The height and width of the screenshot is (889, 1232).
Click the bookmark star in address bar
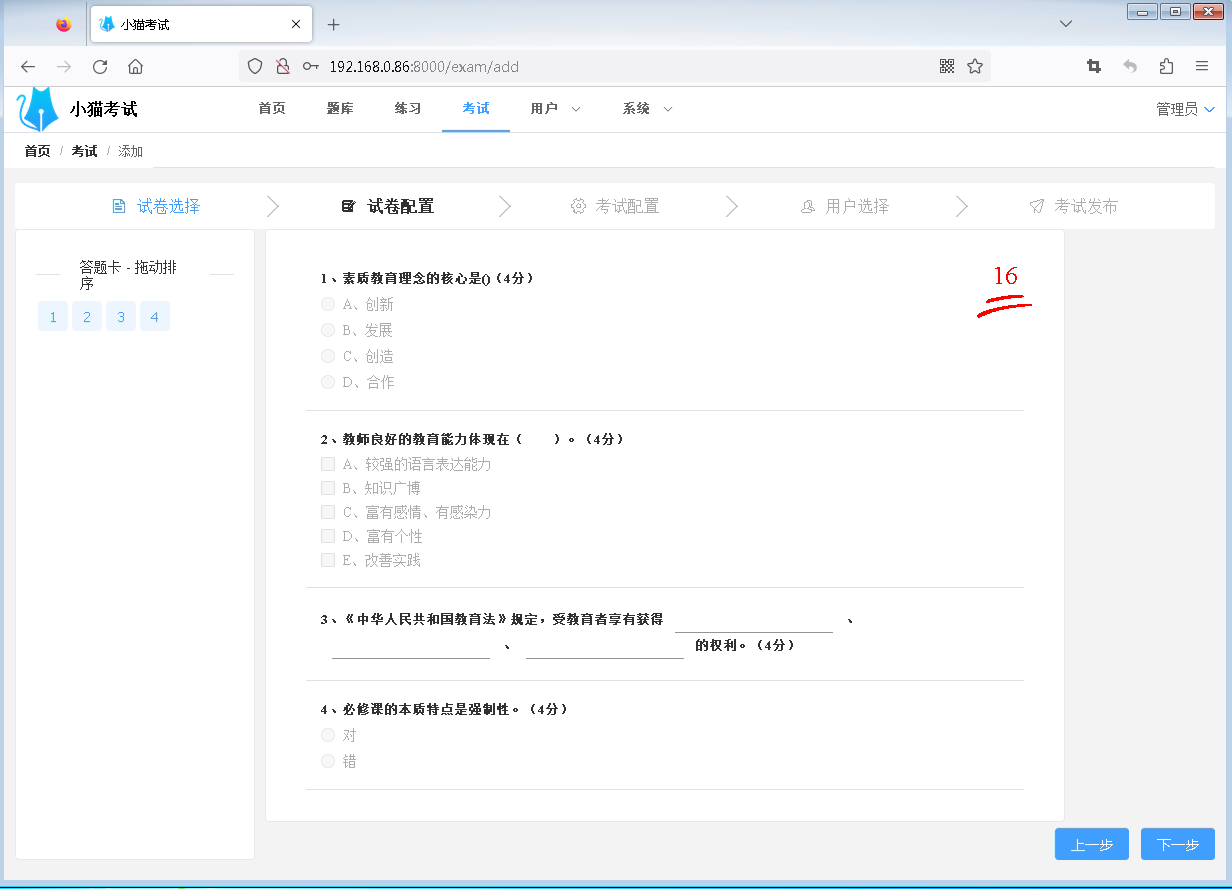tap(974, 66)
